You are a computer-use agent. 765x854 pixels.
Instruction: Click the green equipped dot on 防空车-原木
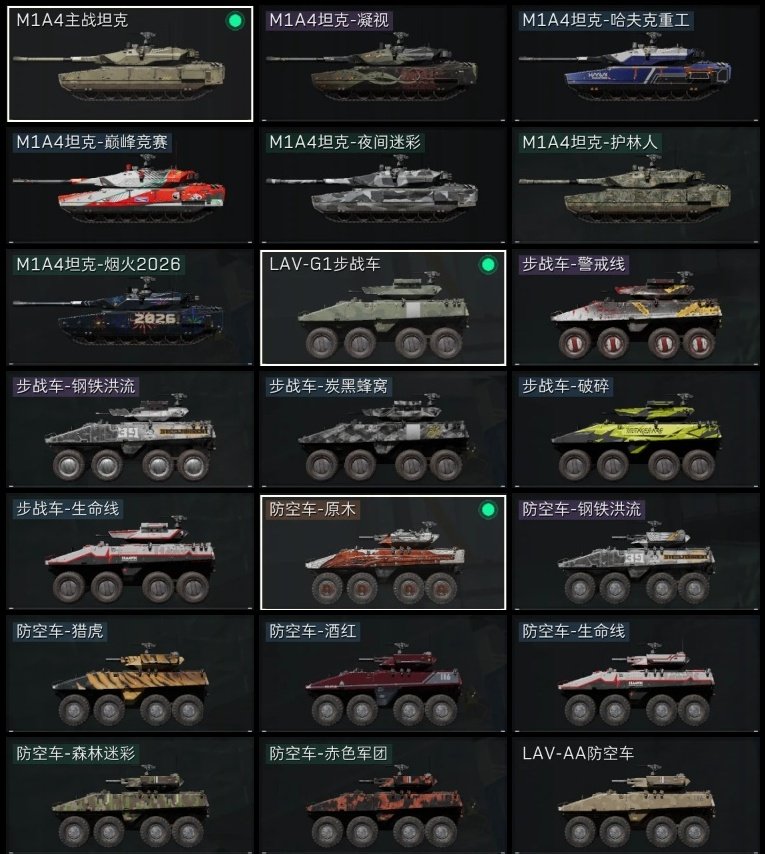(488, 510)
